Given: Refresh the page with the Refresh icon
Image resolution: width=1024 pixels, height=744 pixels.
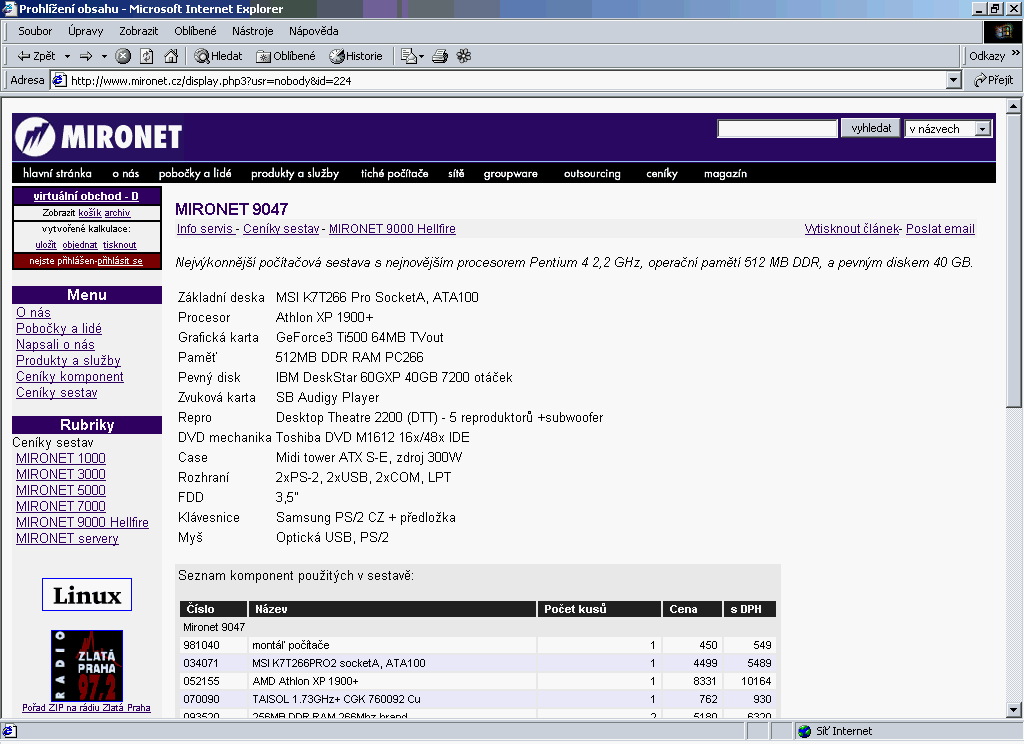Looking at the screenshot, I should point(147,56).
